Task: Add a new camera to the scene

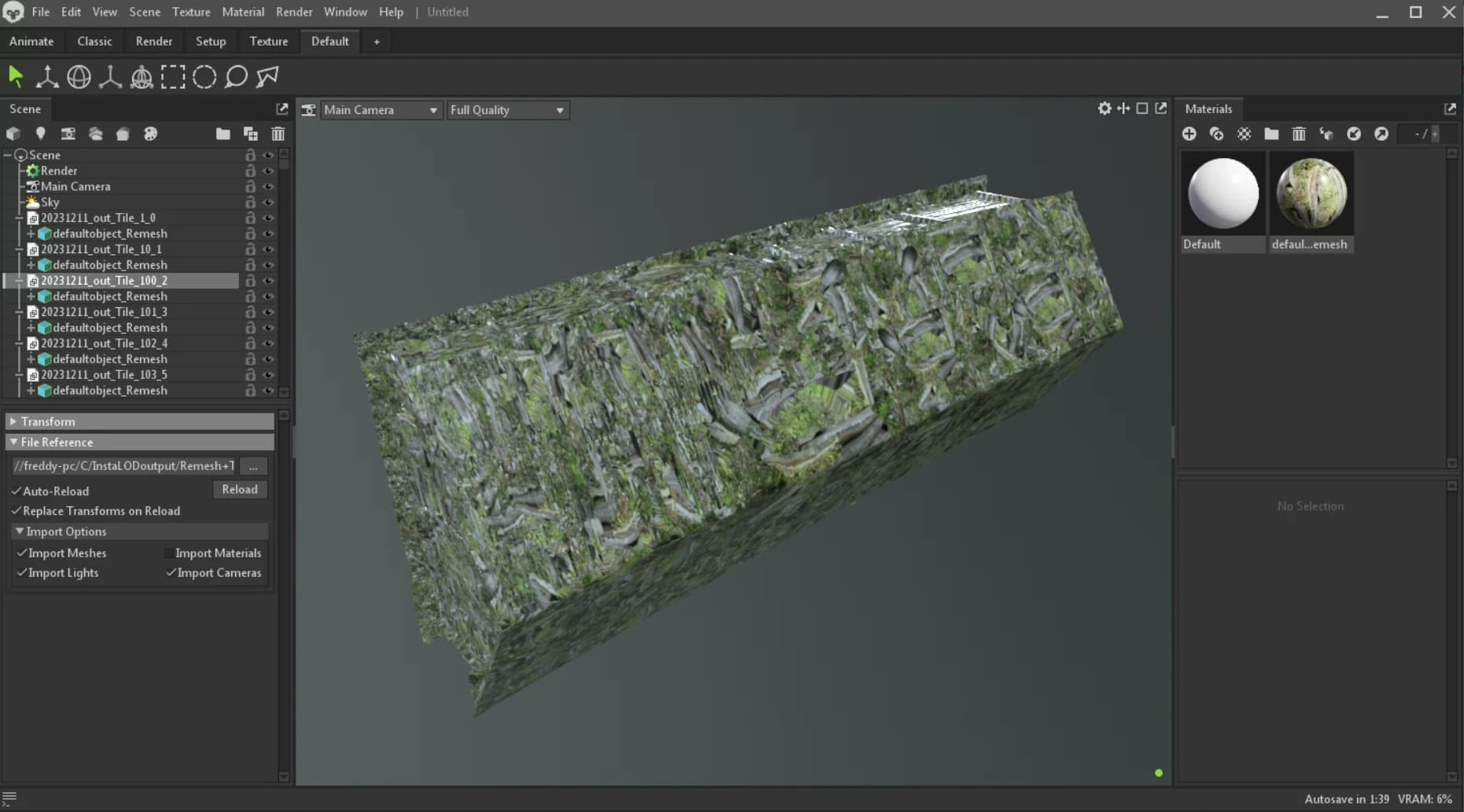Action: [x=68, y=134]
